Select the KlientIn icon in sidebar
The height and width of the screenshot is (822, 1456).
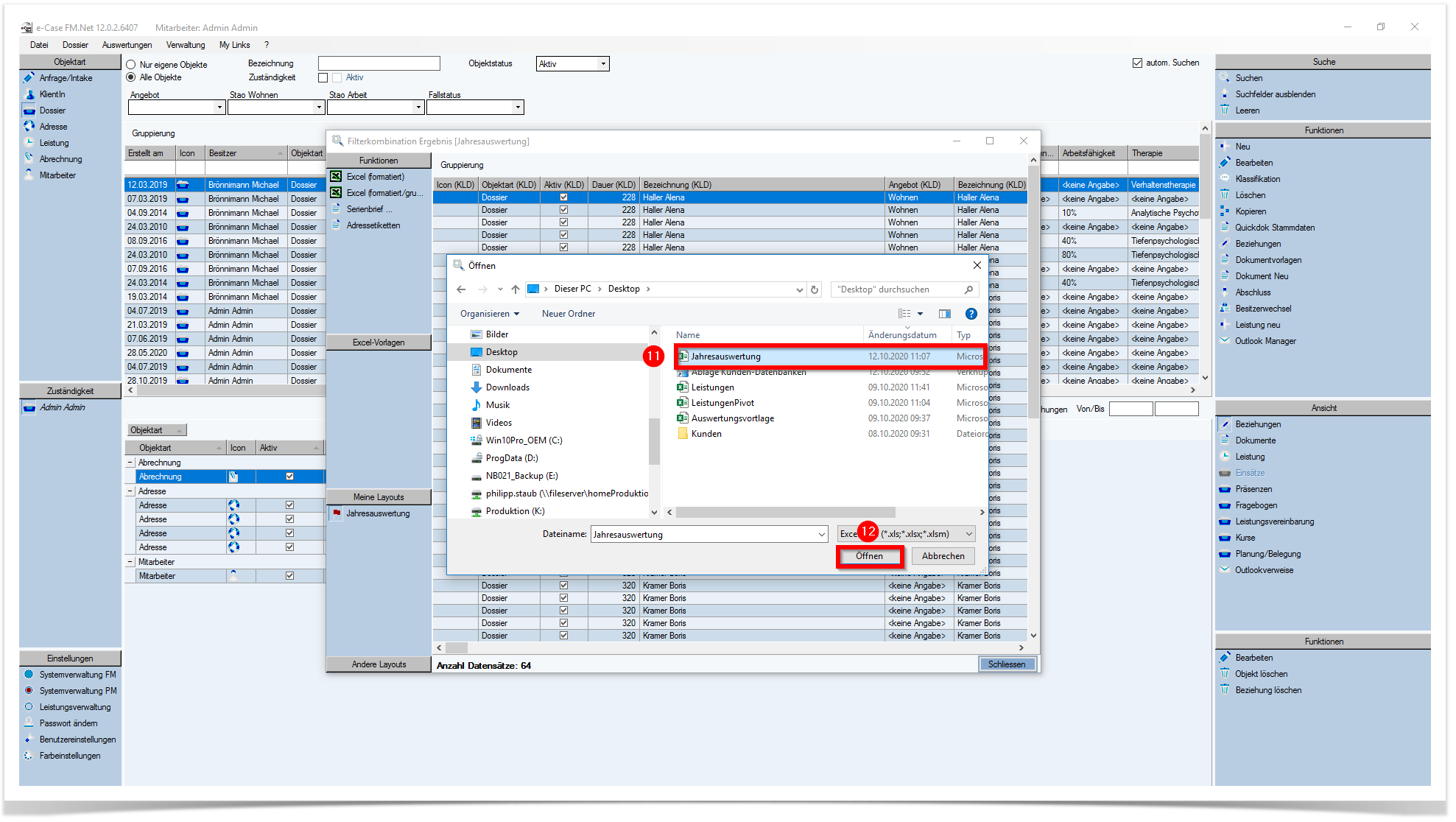point(29,94)
